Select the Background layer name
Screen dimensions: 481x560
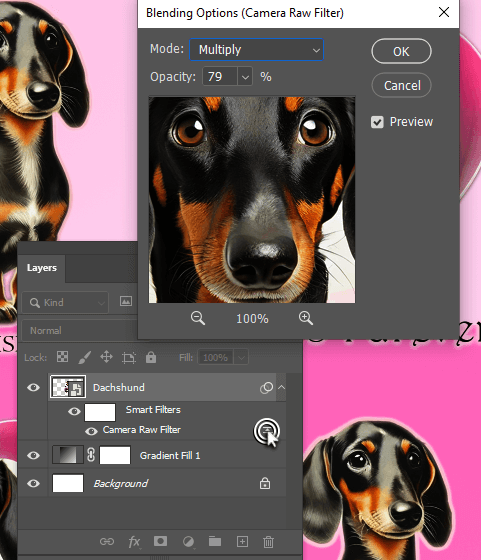120,484
